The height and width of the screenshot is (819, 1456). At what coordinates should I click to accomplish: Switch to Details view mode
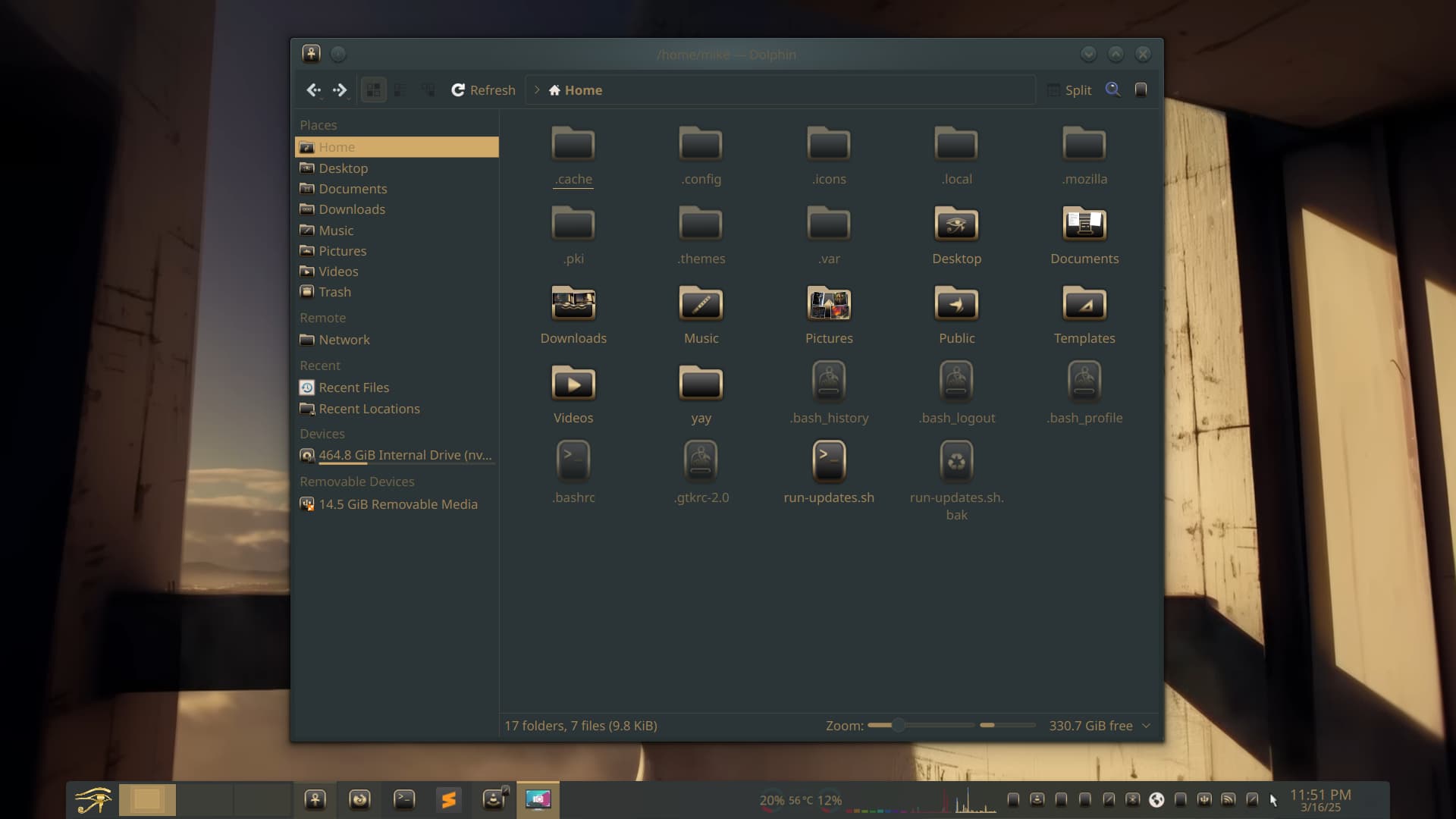pyautogui.click(x=428, y=90)
